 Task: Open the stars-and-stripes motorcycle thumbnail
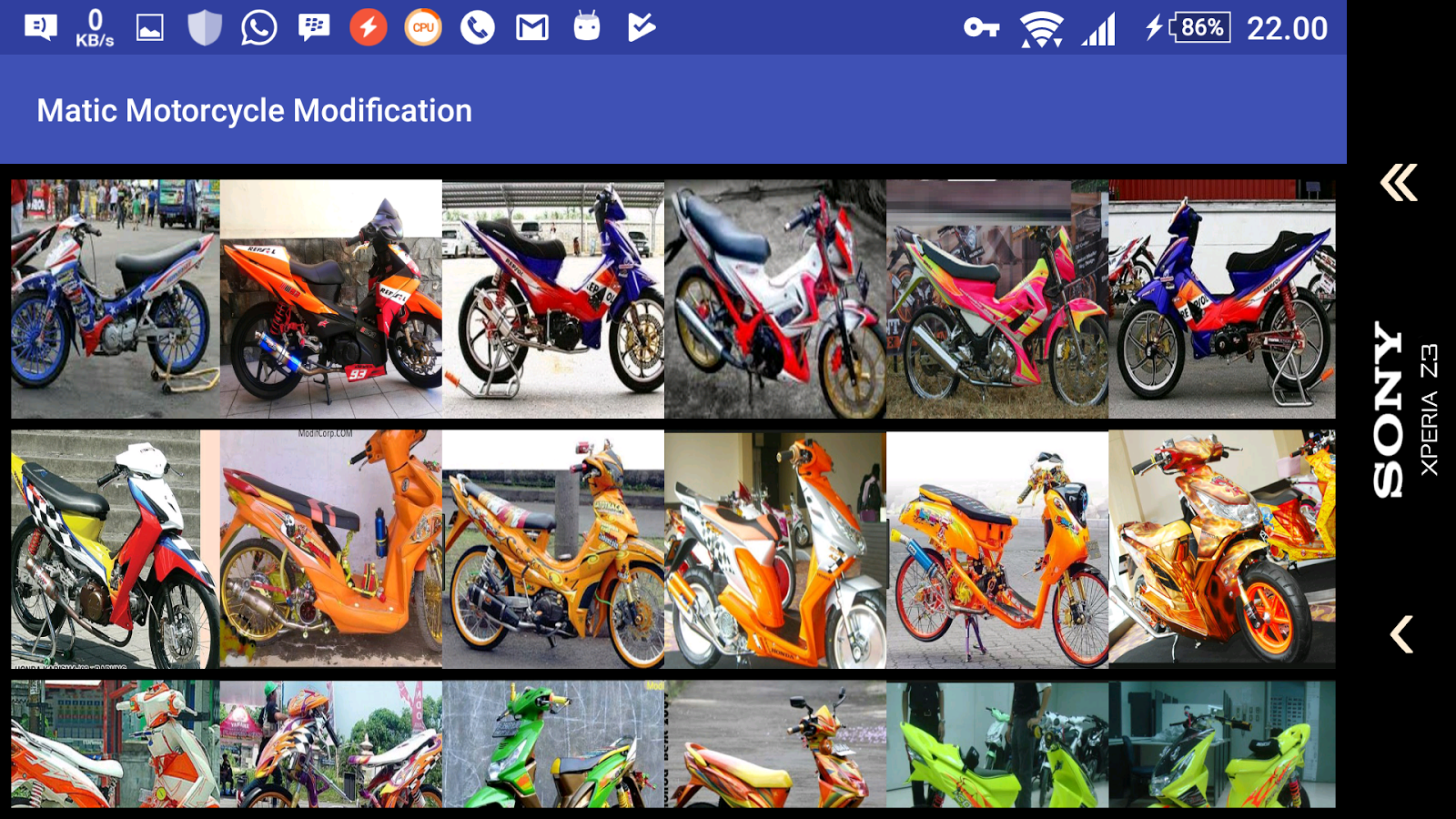(x=116, y=298)
